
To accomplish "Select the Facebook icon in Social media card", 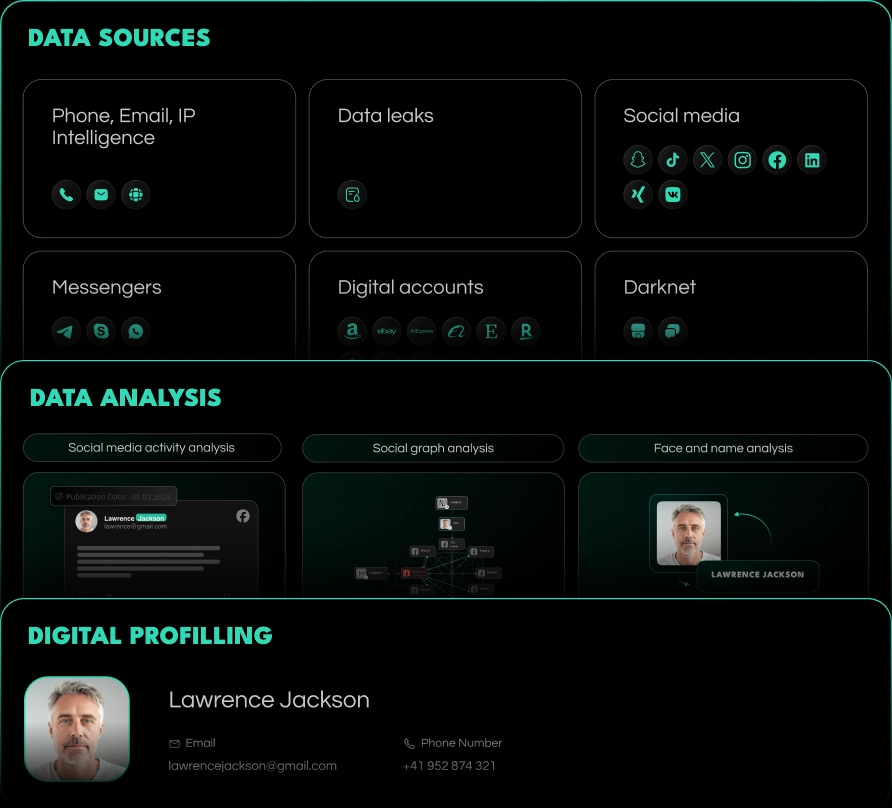I will (777, 160).
